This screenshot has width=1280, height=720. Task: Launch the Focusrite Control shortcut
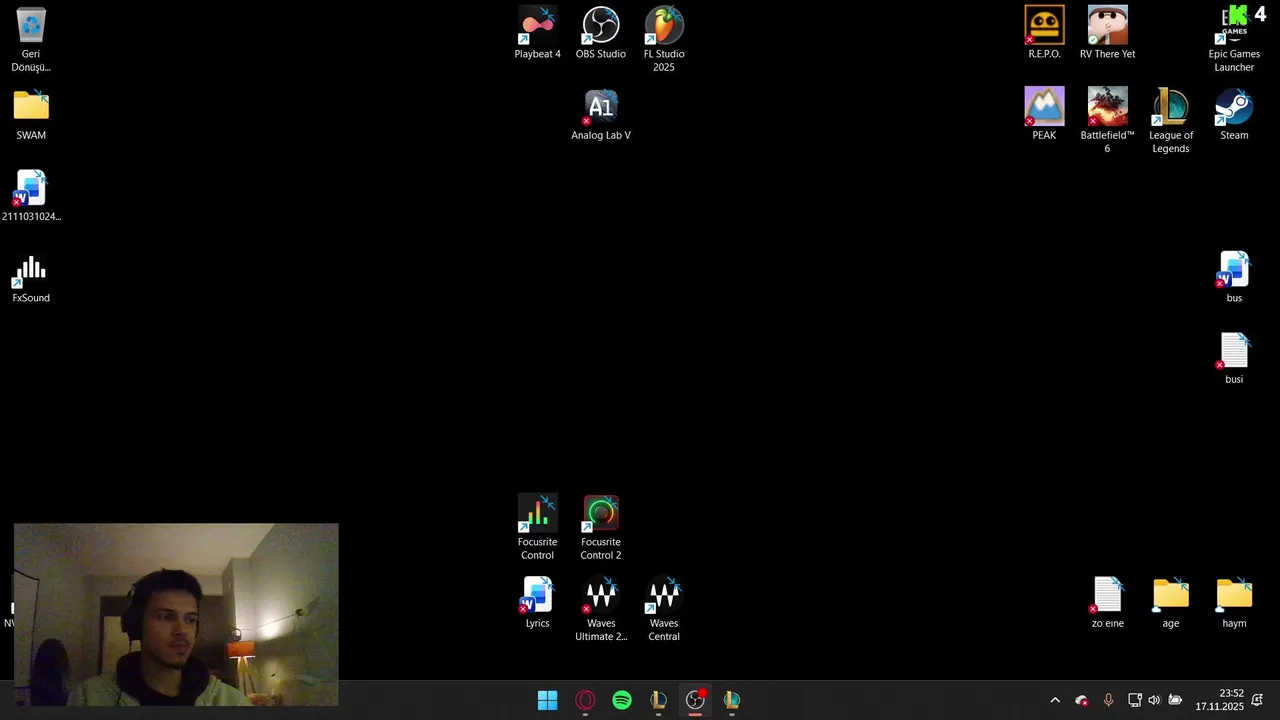[x=537, y=528]
